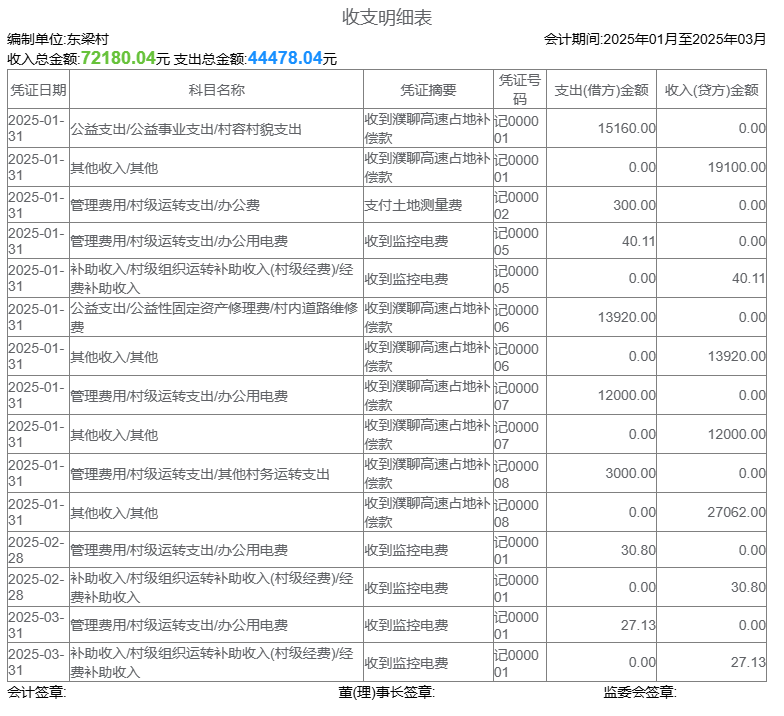Image resolution: width=784 pixels, height=716 pixels.
Task: Click the 支出(借方)金额 column header
Action: click(x=601, y=90)
